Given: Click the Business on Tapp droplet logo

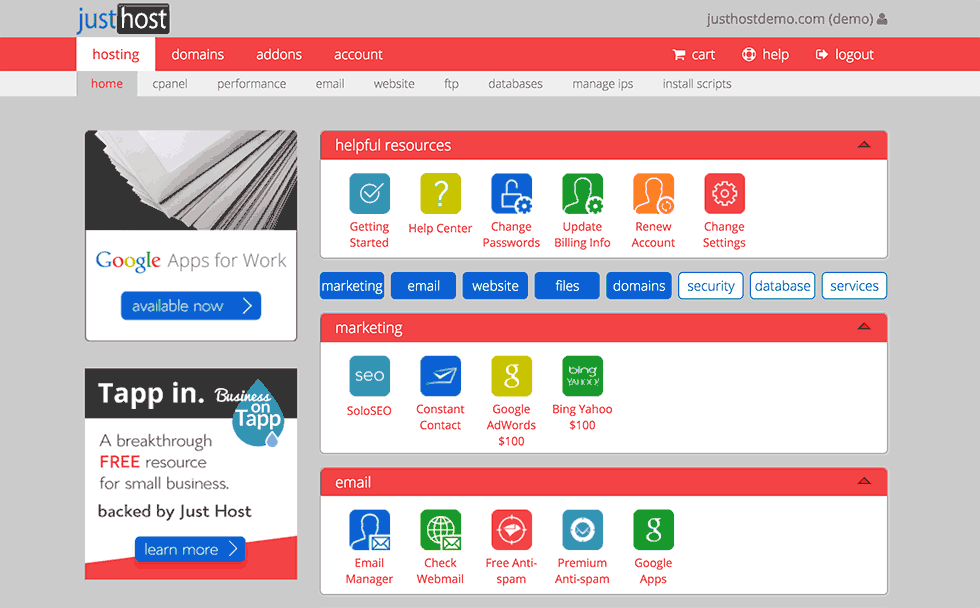Looking at the screenshot, I should tap(258, 414).
